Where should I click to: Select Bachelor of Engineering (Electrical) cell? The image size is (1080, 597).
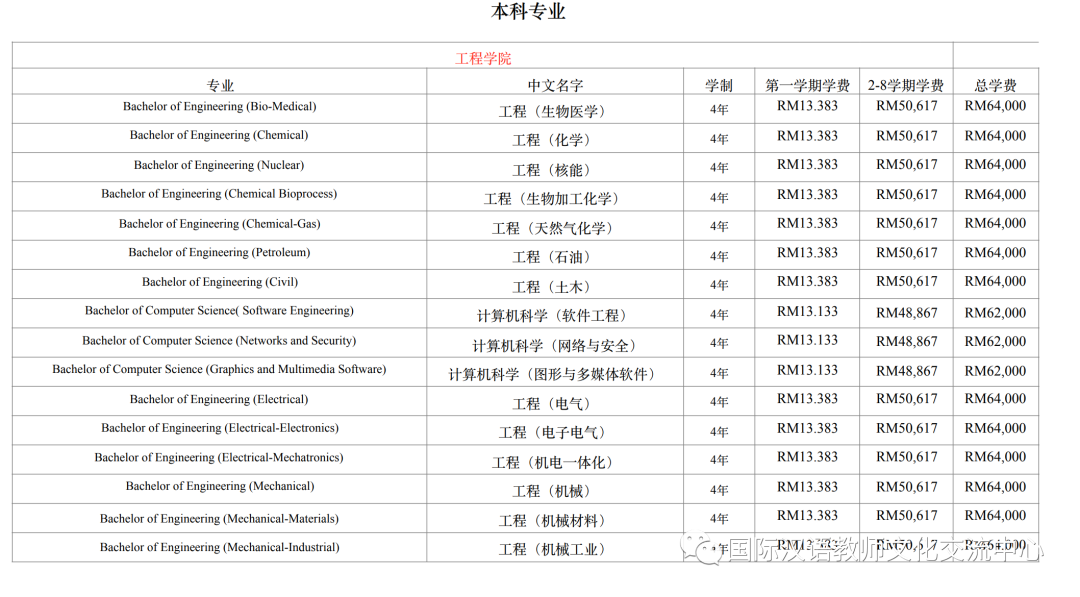(x=219, y=399)
